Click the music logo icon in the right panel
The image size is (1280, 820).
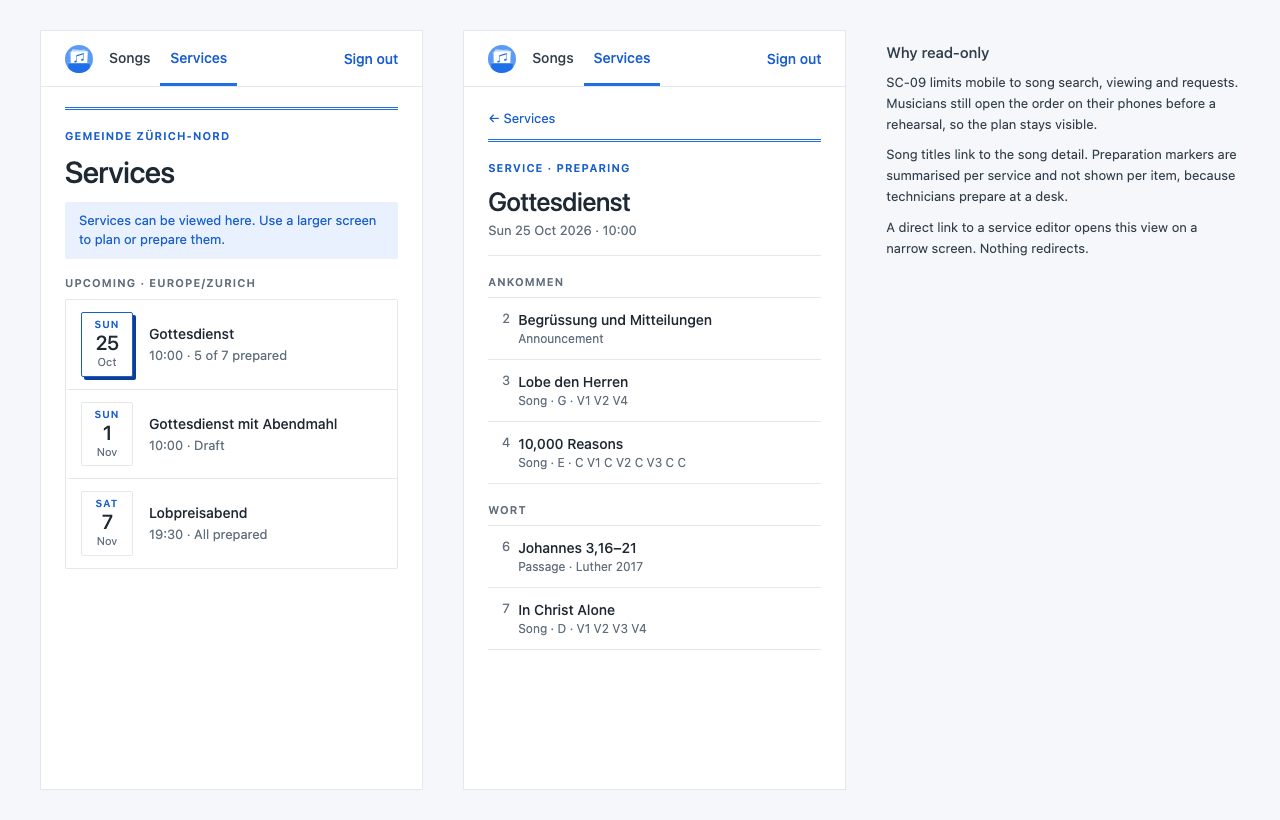tap(502, 59)
